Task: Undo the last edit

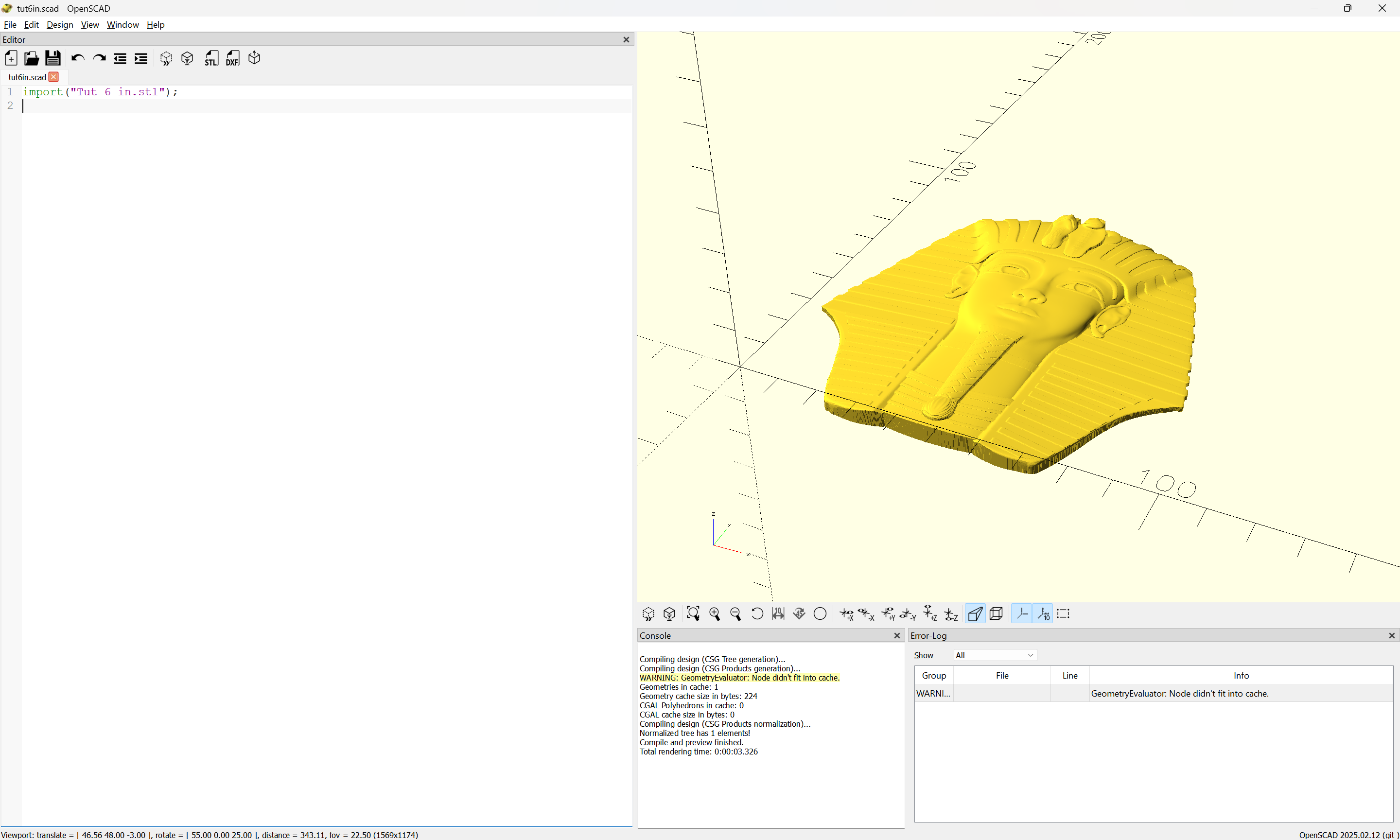Action: point(77,58)
